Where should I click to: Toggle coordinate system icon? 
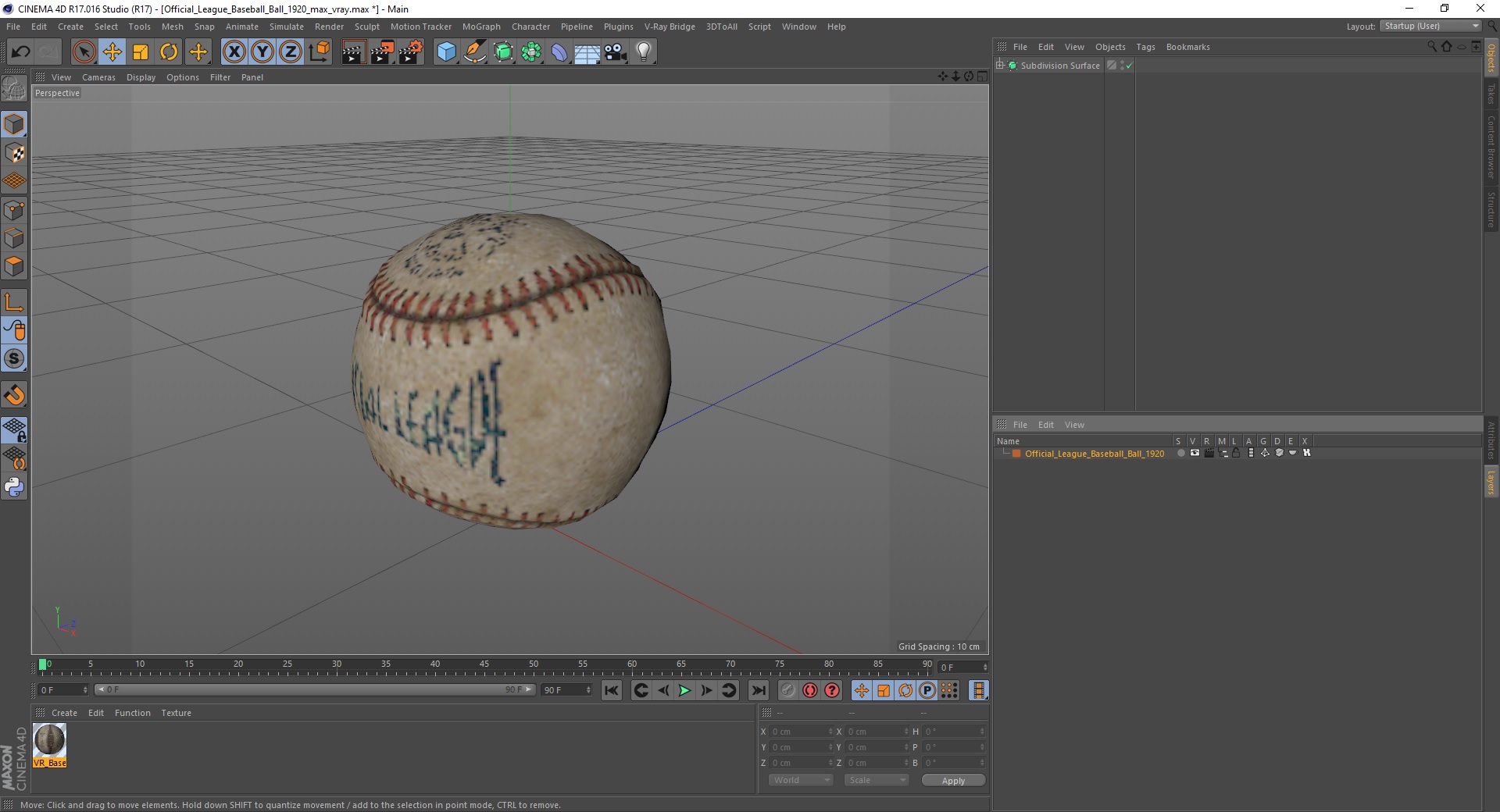click(320, 52)
